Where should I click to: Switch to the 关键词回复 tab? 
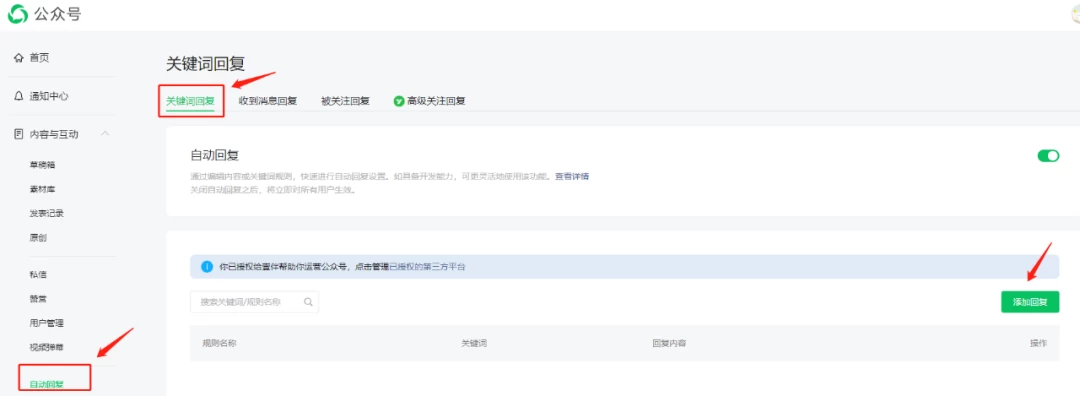point(190,101)
